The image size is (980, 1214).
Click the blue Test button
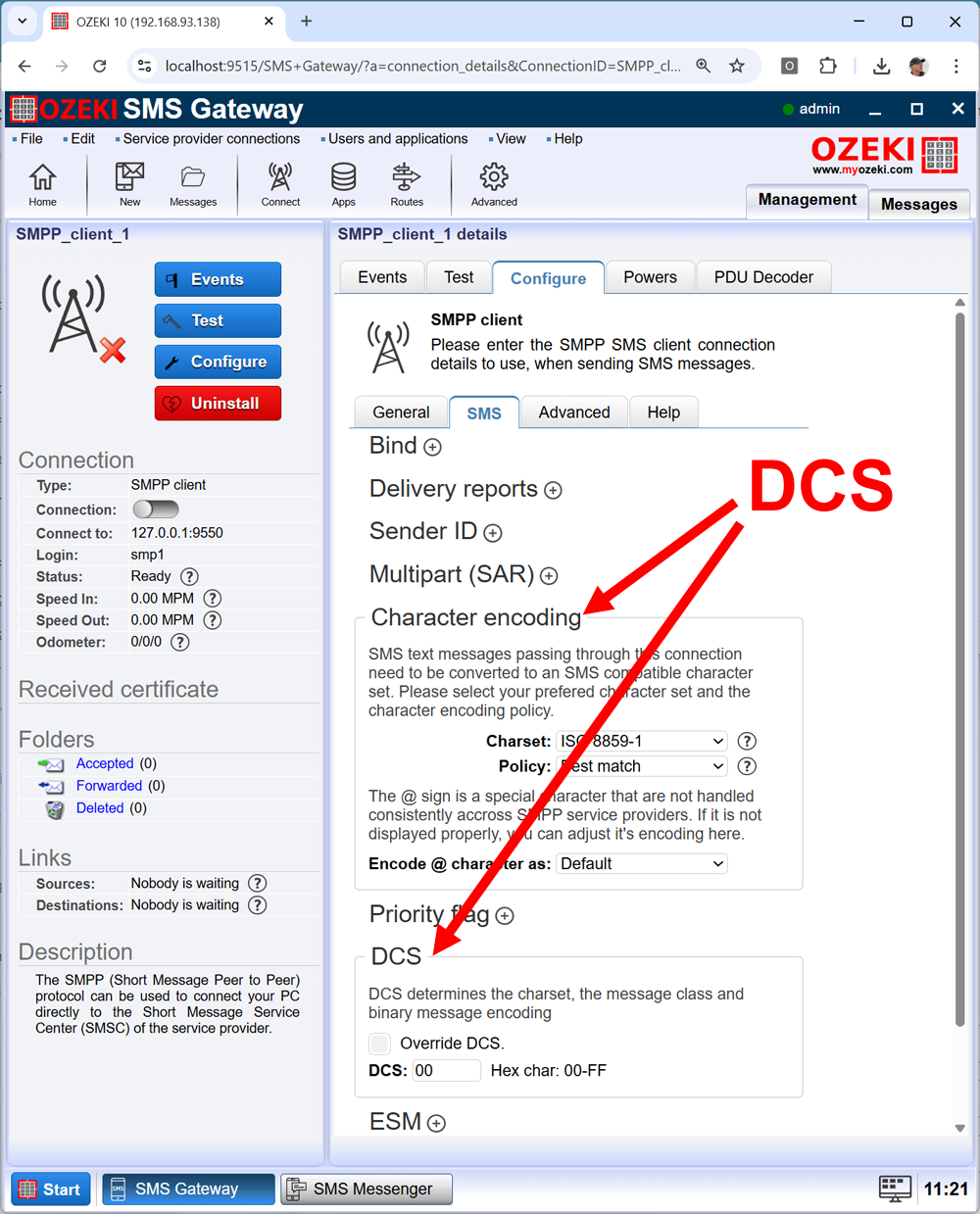tap(218, 320)
